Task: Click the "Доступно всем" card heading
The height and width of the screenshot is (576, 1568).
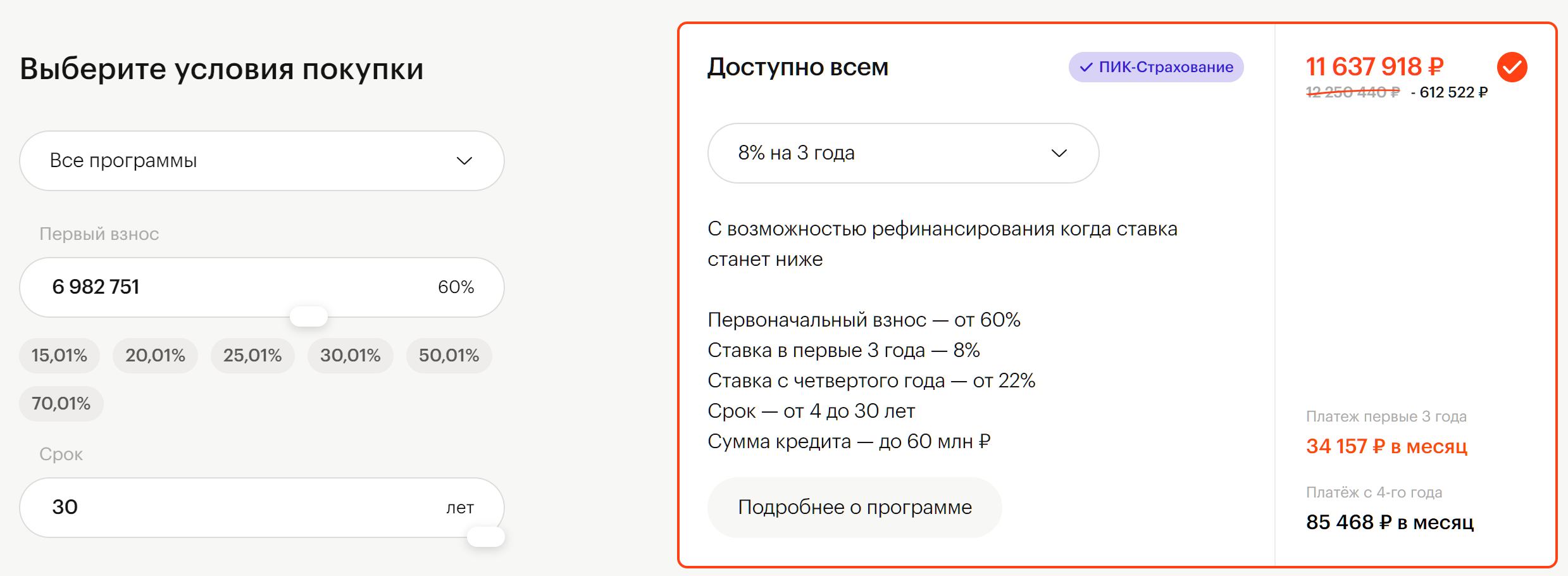Action: [x=797, y=67]
